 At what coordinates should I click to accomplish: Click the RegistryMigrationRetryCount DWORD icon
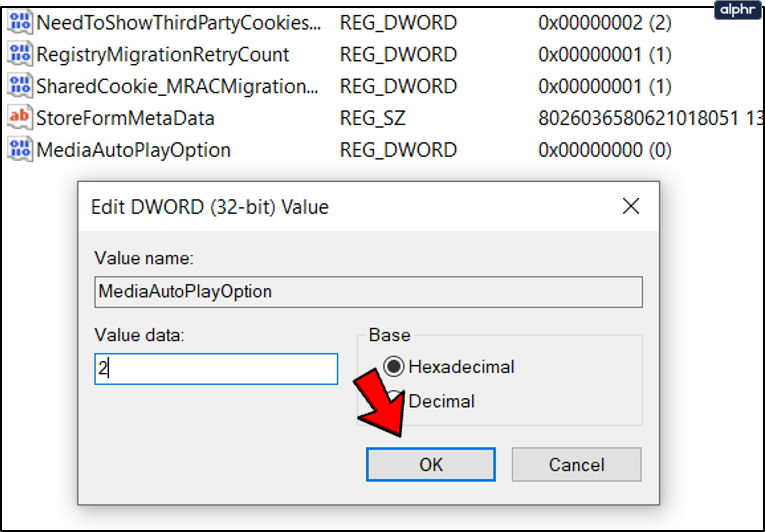[19, 54]
